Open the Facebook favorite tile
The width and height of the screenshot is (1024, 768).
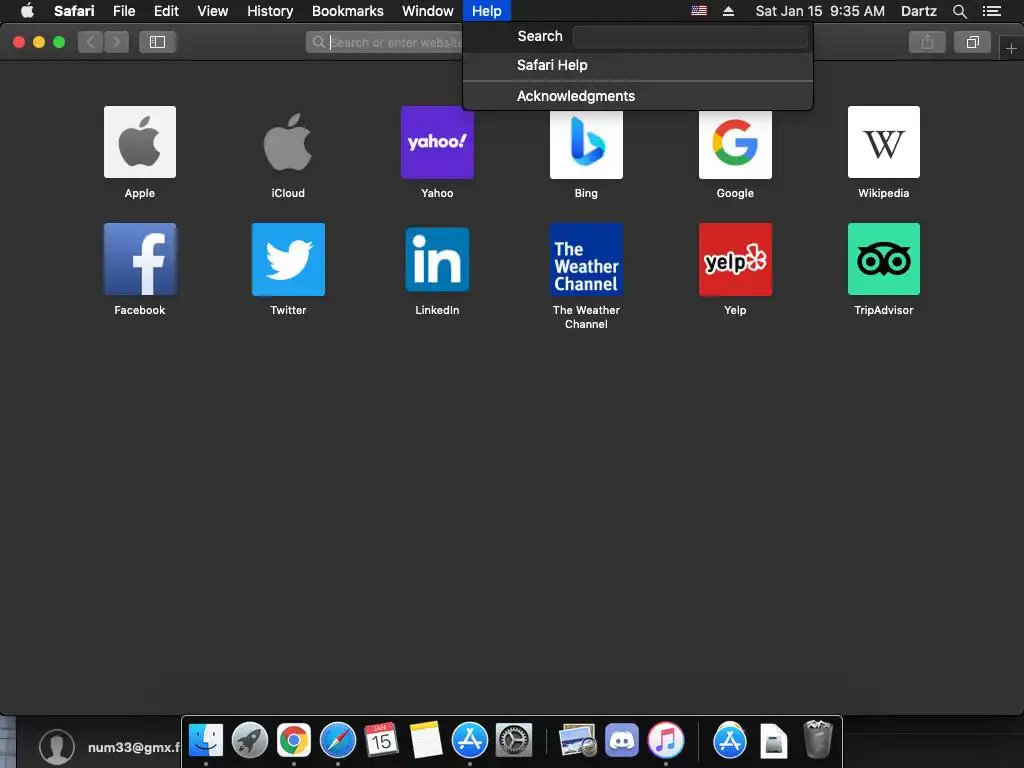point(140,259)
